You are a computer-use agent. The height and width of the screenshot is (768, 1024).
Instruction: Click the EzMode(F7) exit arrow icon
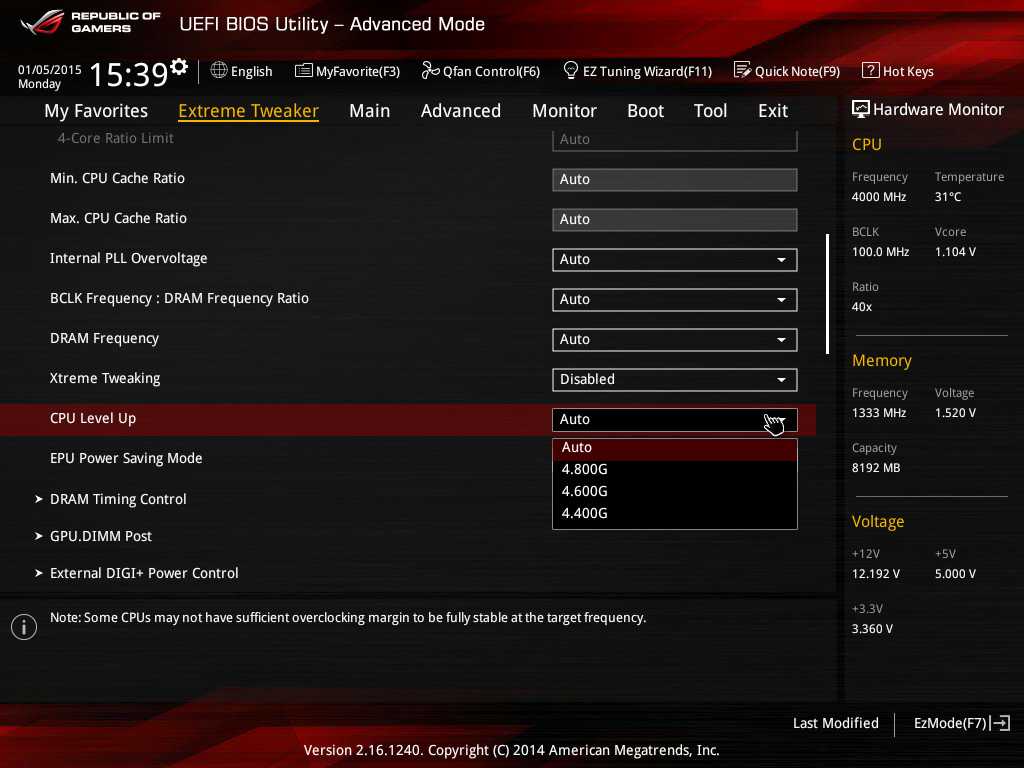[x=1001, y=723]
